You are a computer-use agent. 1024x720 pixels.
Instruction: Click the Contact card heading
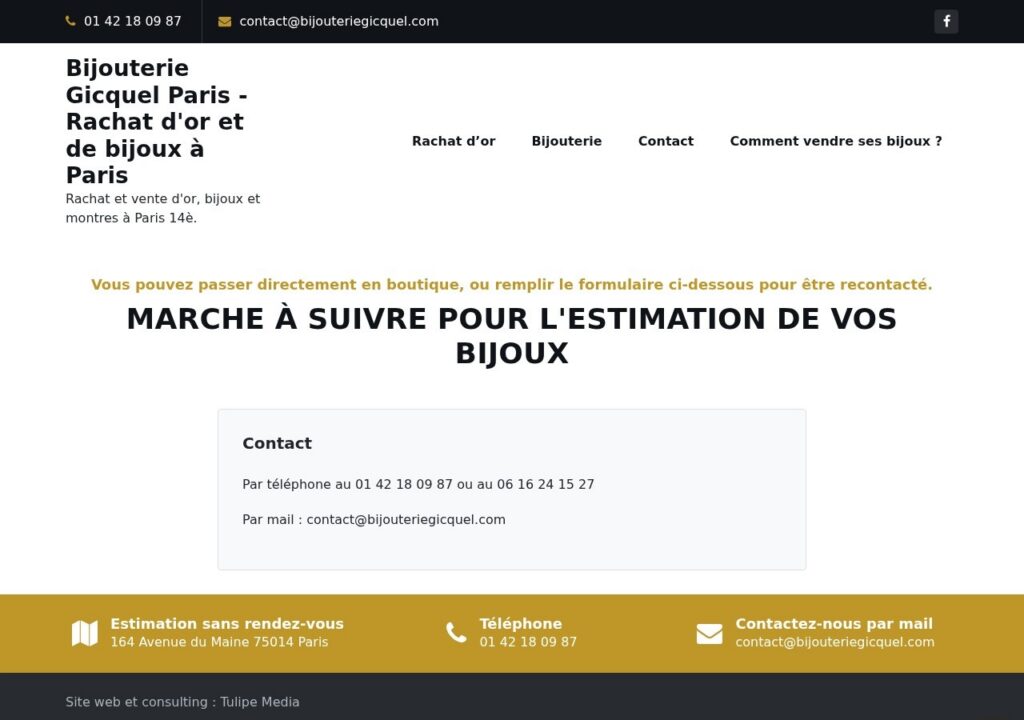277,444
